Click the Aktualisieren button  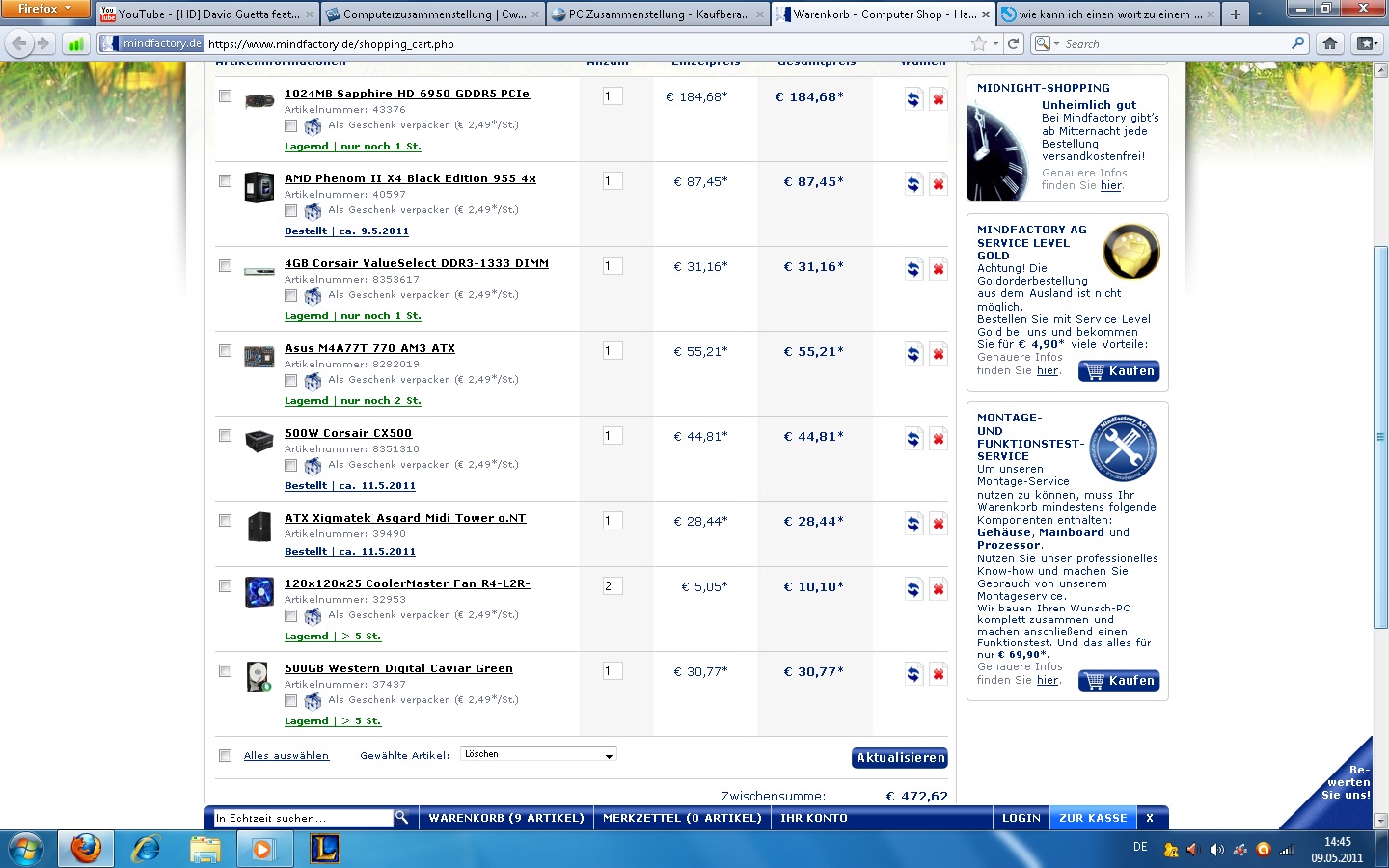click(x=900, y=757)
